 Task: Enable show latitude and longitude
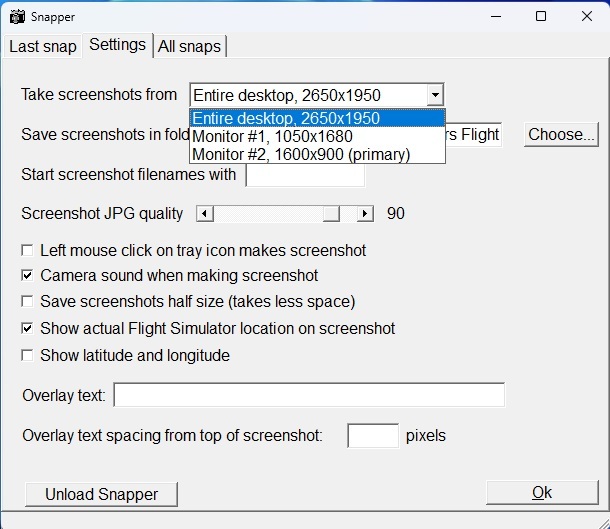click(28, 356)
